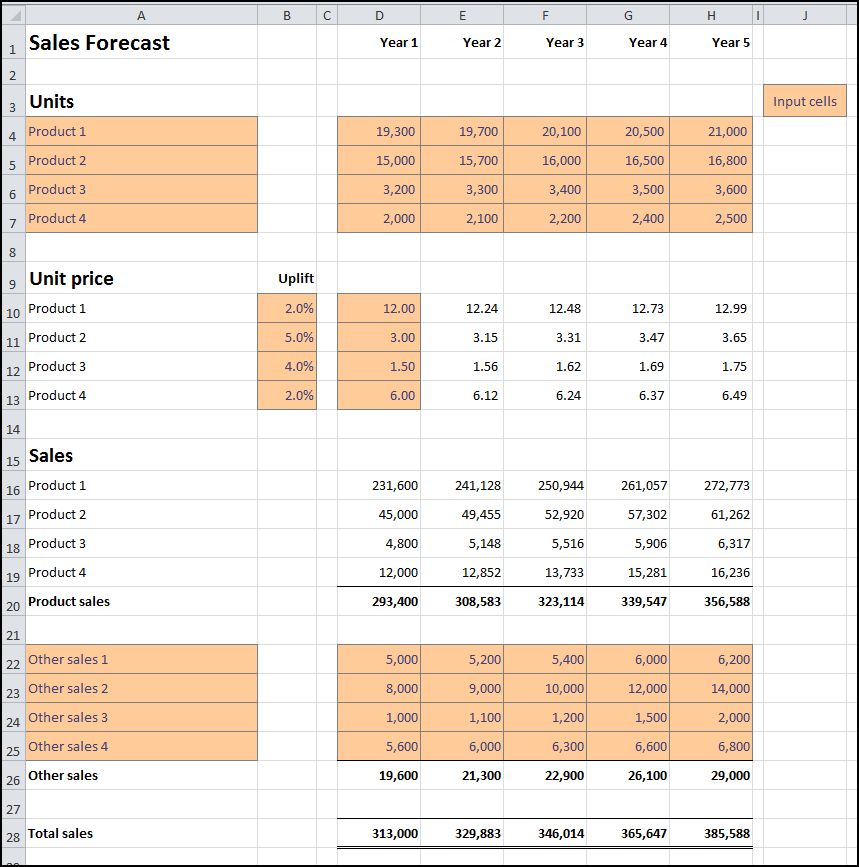Image resolution: width=859 pixels, height=867 pixels.
Task: Select the Other sales 3 label cell
Action: (141, 717)
